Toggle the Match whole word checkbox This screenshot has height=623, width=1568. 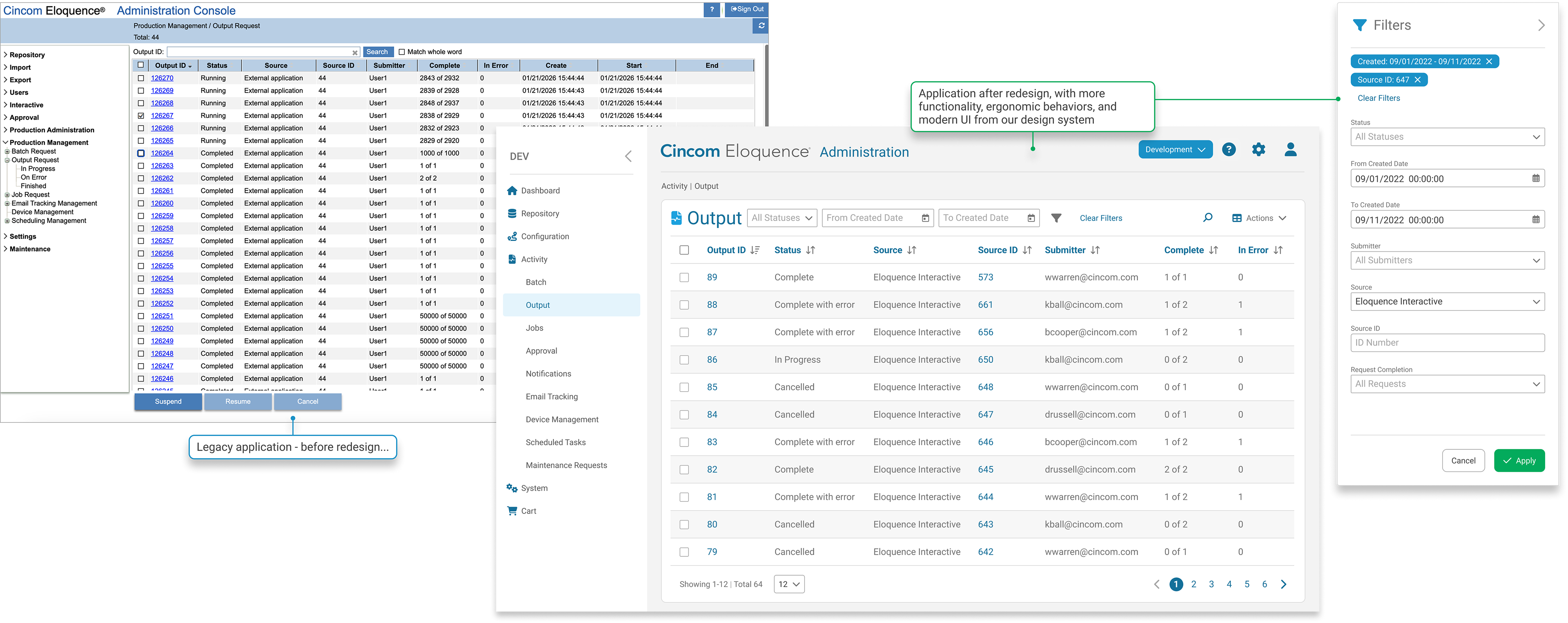point(402,52)
